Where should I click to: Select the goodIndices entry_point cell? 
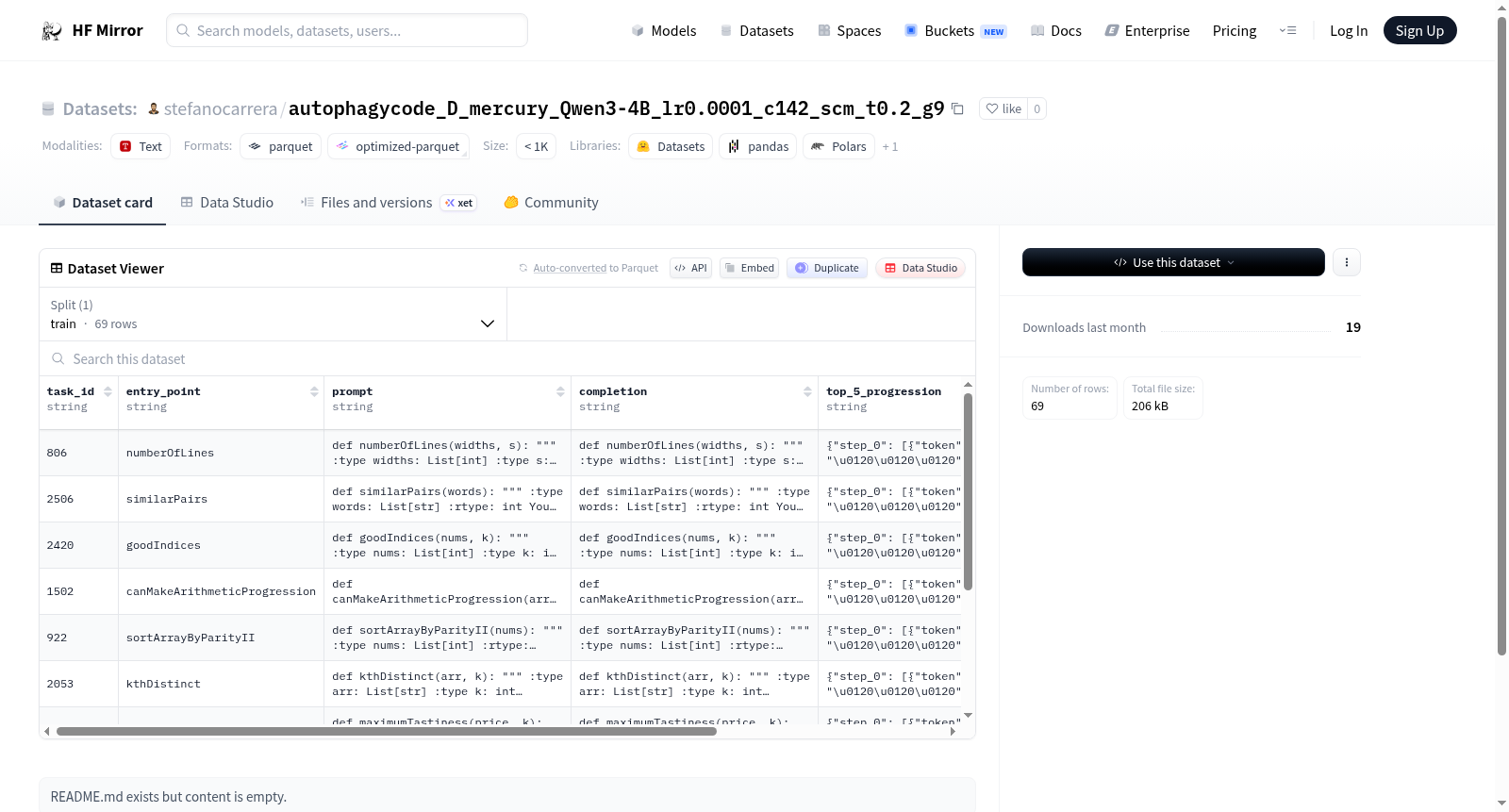[x=222, y=546]
